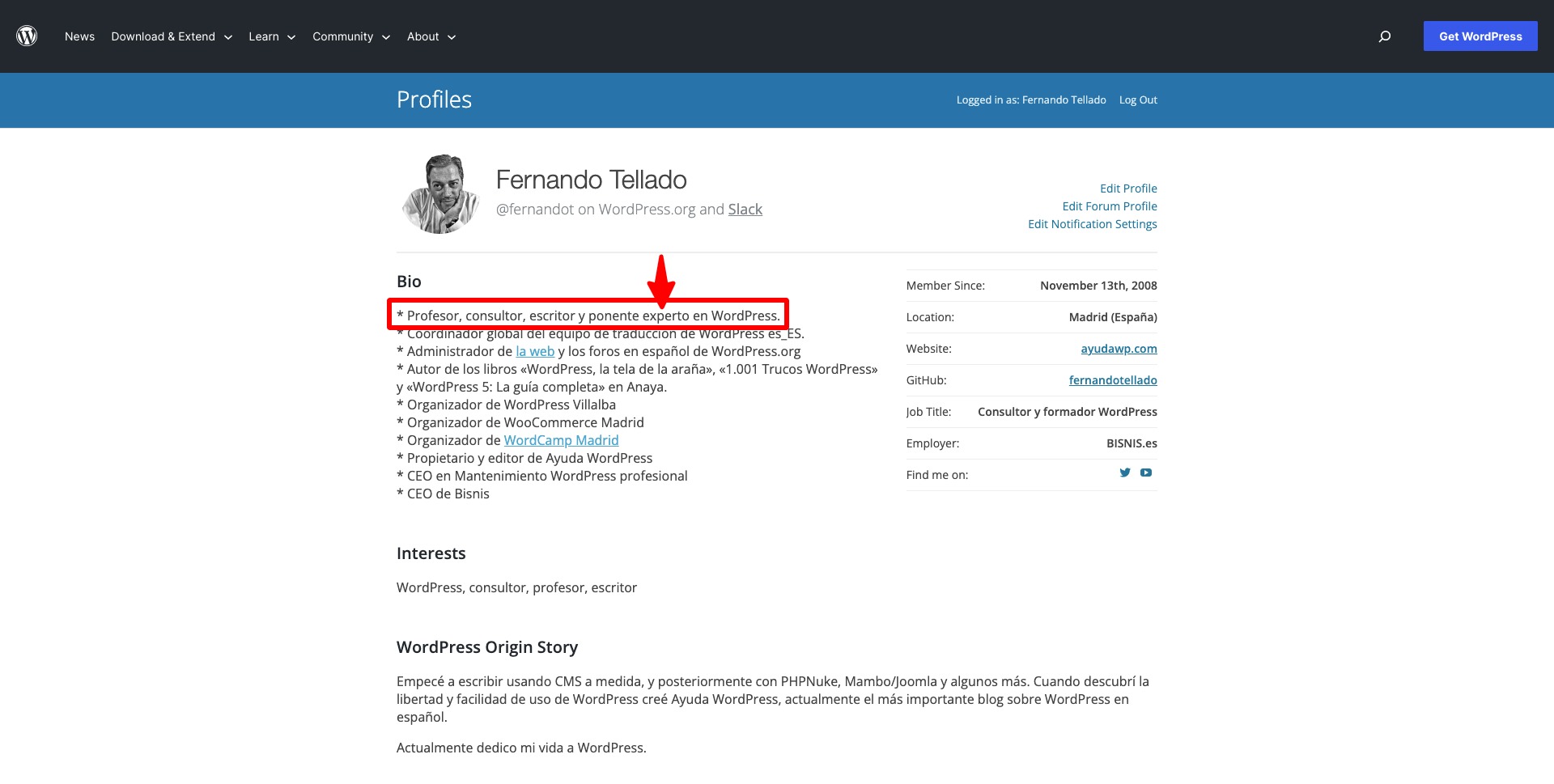
Task: Open the YouTube channel icon
Action: tap(1146, 473)
